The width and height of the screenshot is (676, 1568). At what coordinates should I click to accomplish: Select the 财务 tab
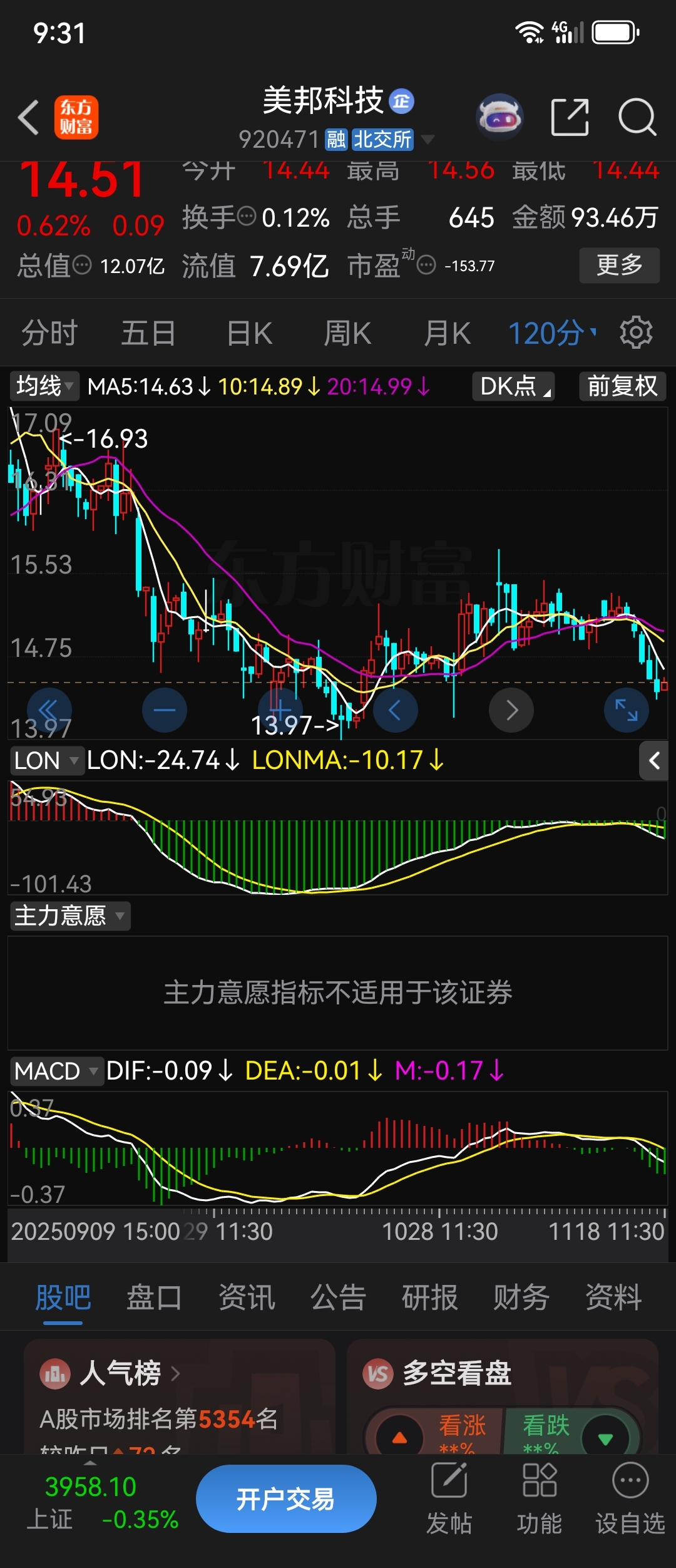point(521,1297)
